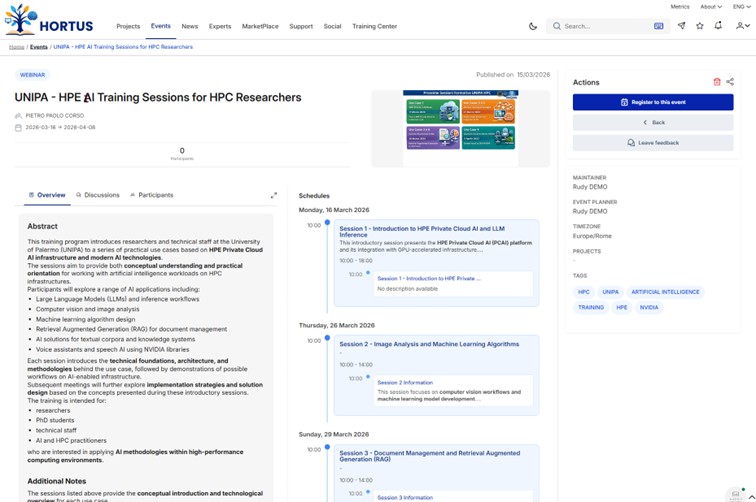Open the paper plane send icon

[681, 26]
